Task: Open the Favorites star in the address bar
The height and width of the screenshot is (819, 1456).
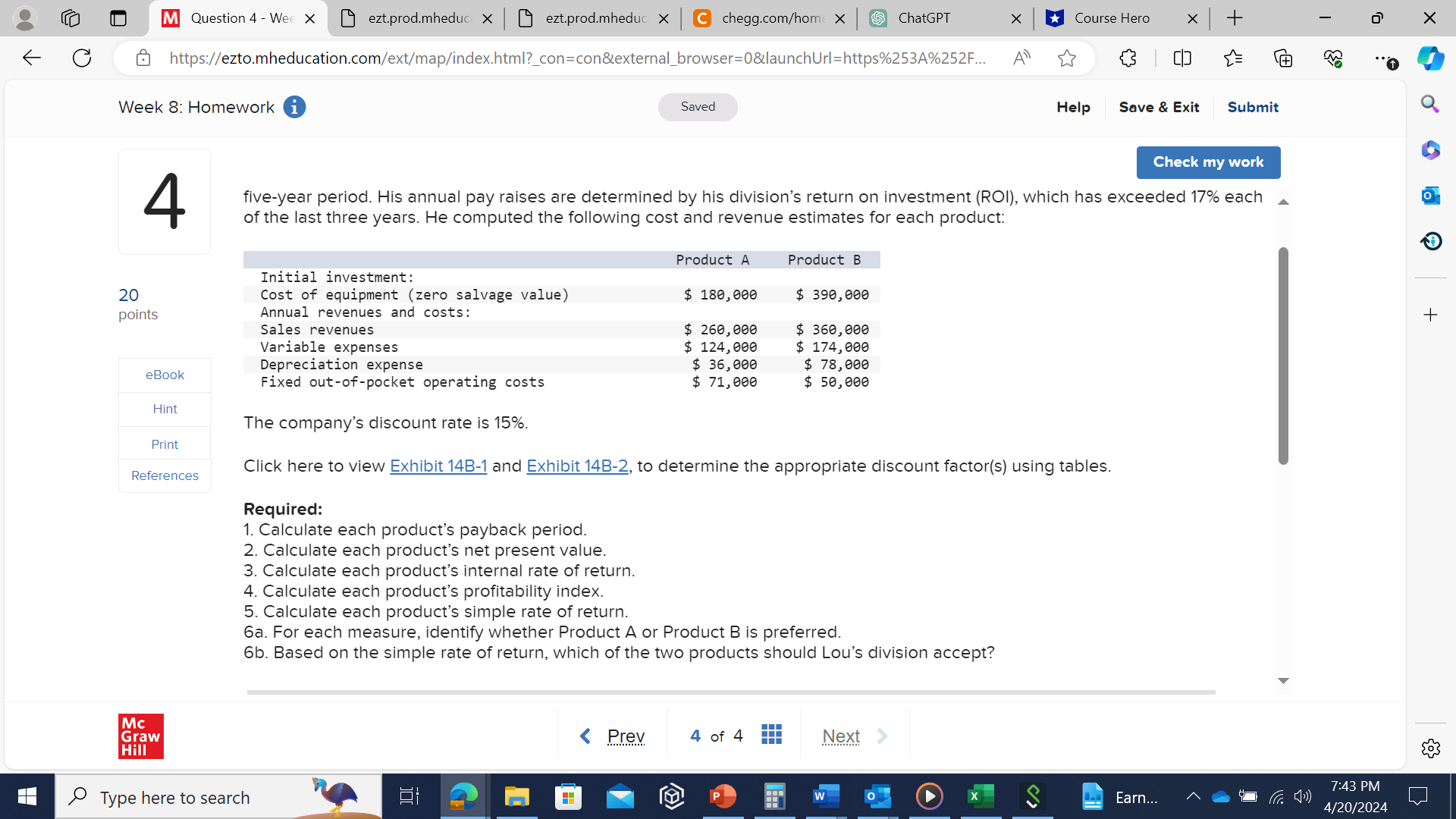Action: pyautogui.click(x=1066, y=58)
